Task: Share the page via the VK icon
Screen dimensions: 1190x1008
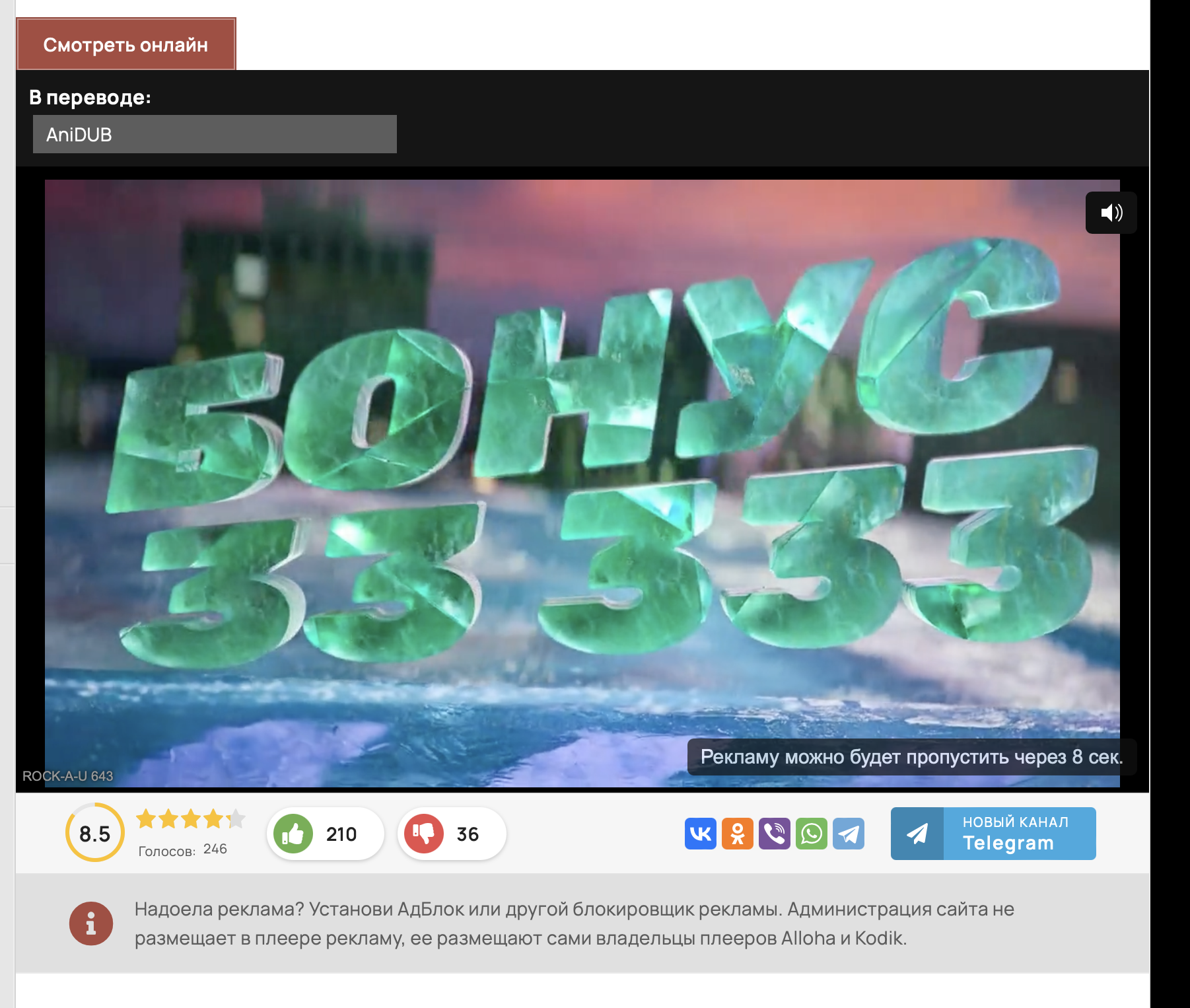Action: click(700, 834)
